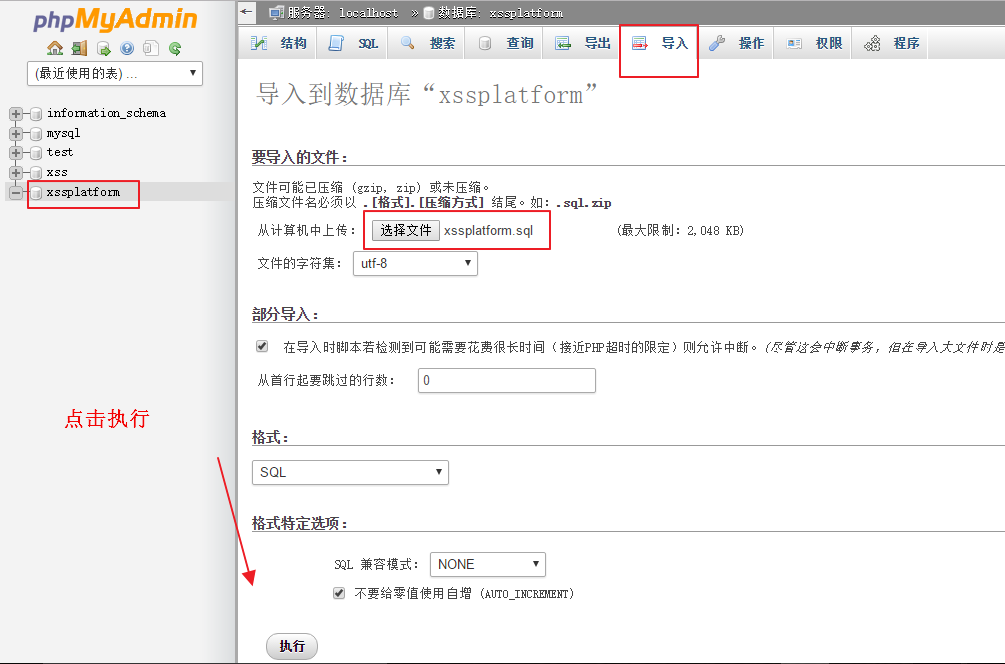This screenshot has height=664, width=1005.
Task: Open the SQL format dropdown
Action: [350, 472]
